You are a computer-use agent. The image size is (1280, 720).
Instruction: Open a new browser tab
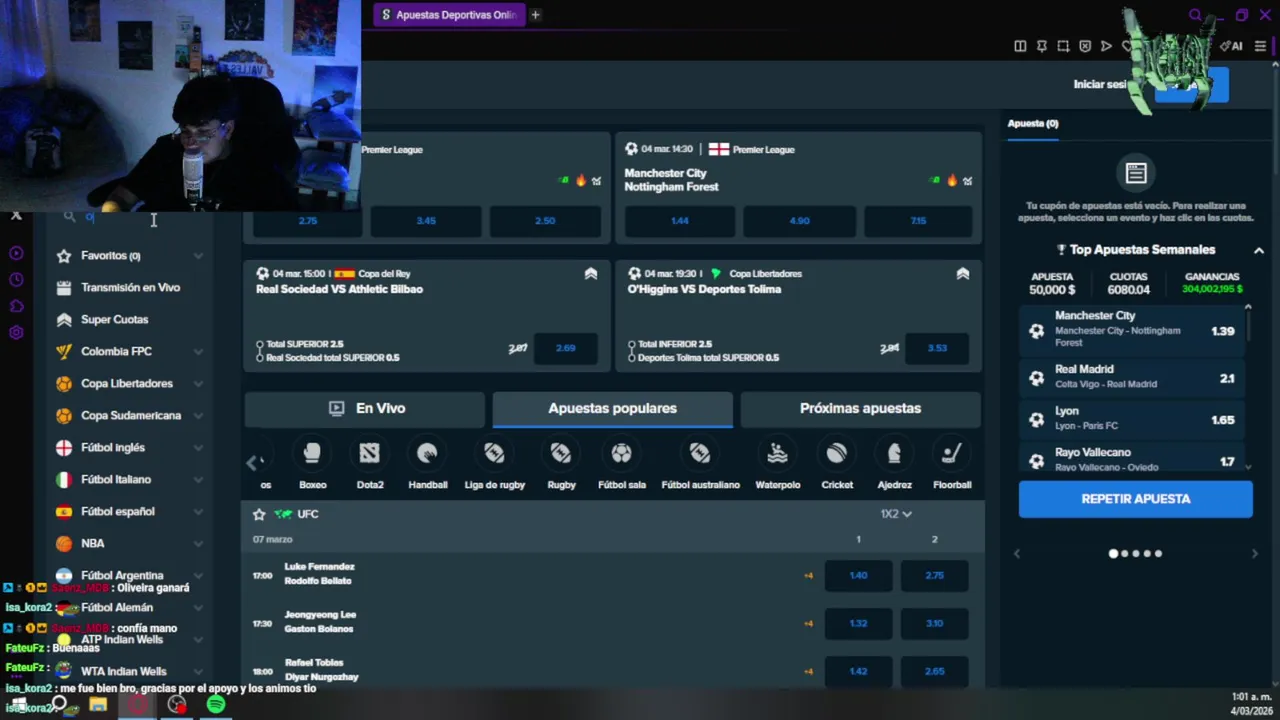coord(535,15)
